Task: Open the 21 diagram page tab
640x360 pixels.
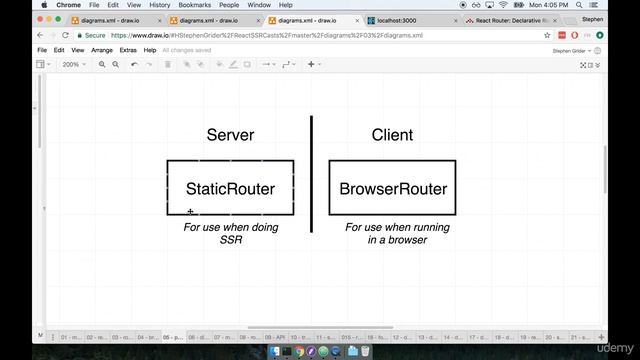Action: [x=580, y=337]
